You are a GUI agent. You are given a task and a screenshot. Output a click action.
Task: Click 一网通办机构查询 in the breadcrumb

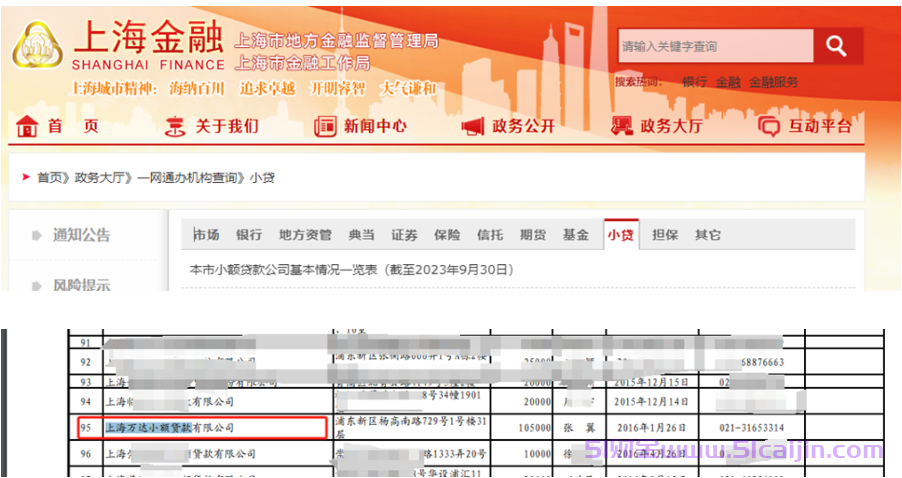click(x=187, y=178)
